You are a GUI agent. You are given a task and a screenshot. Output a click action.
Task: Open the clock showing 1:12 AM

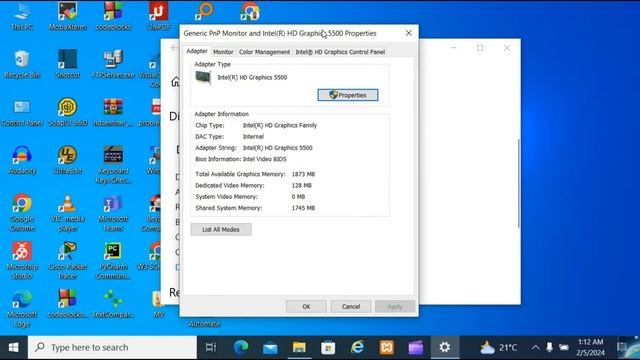pos(591,347)
